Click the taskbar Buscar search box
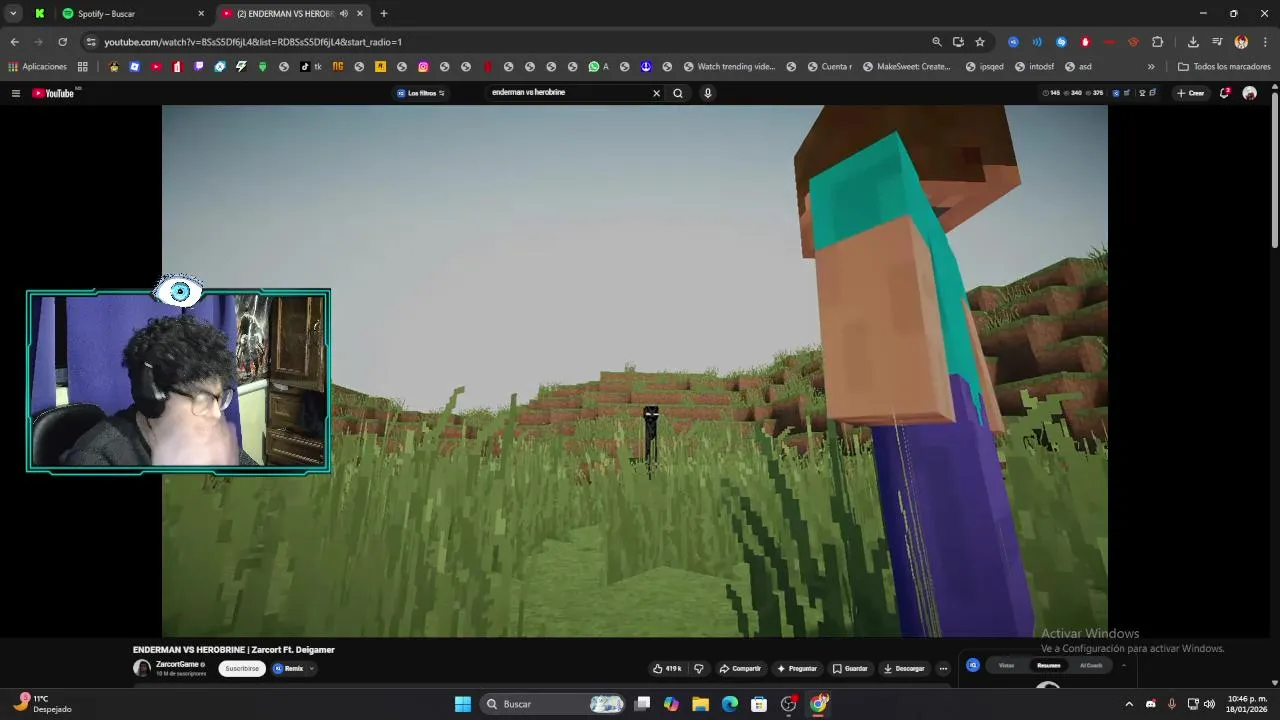The image size is (1280, 720). click(554, 704)
